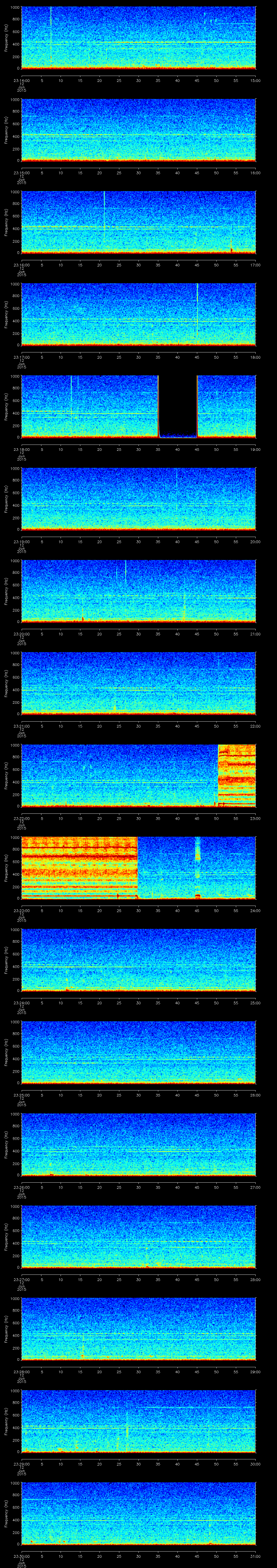Click the red broadband noise burst in the 23:22:00 spectrogram

(x=237, y=775)
